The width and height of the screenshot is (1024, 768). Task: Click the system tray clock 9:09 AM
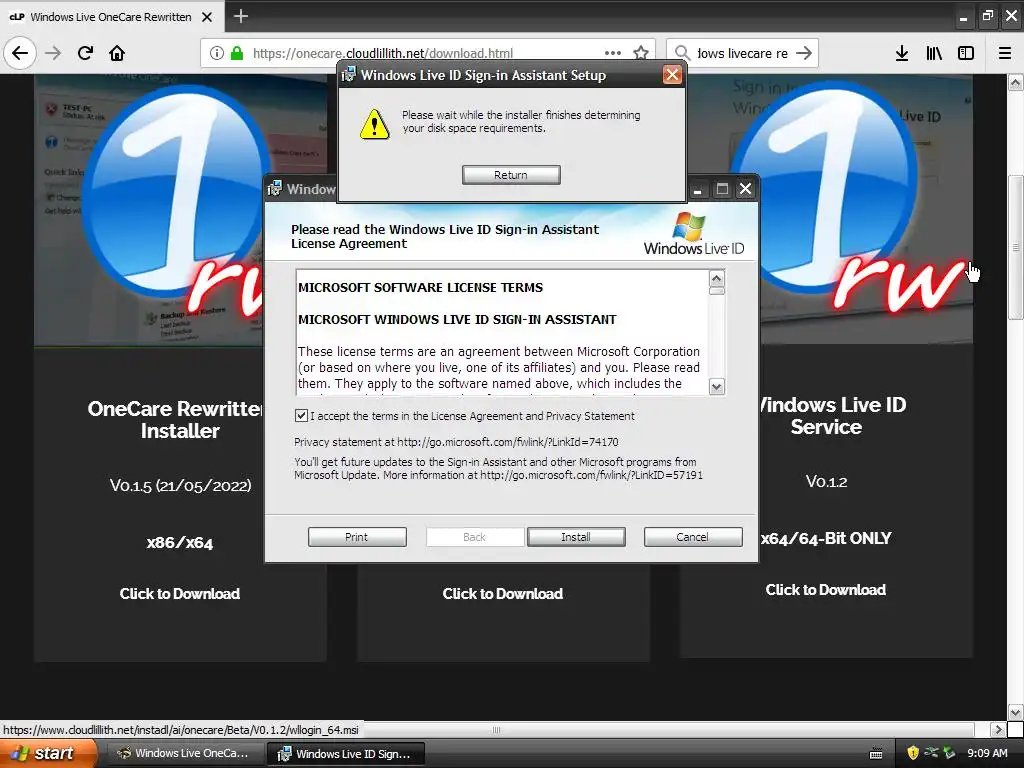987,753
